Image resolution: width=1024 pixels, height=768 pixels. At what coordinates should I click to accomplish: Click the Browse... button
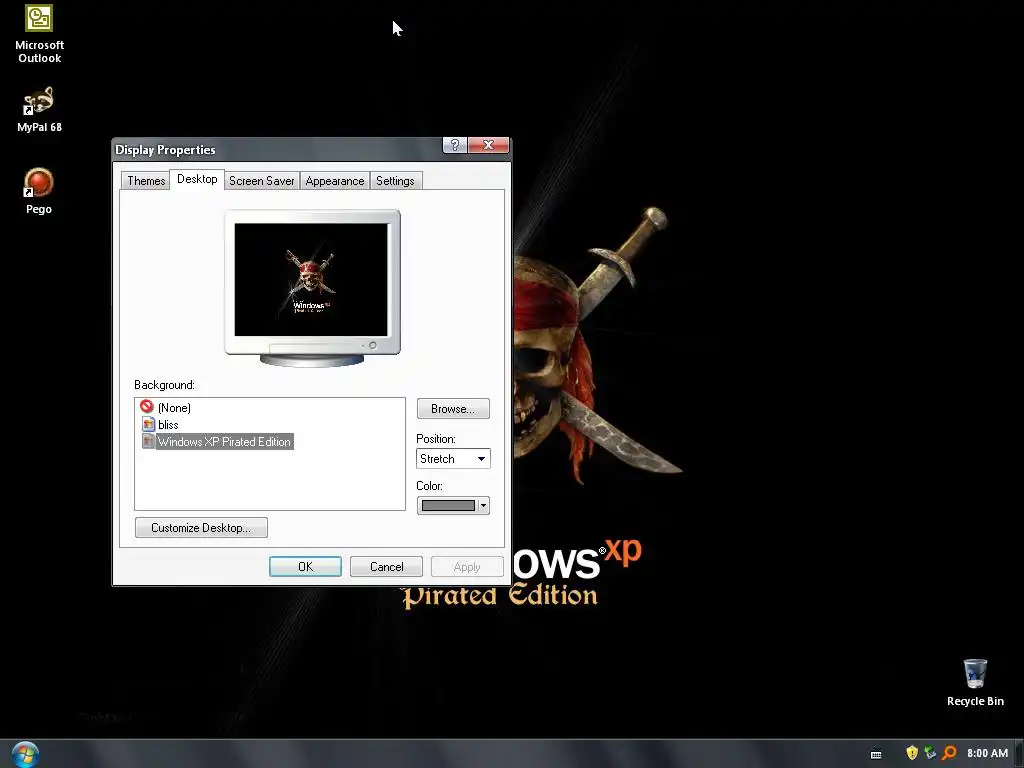pyautogui.click(x=453, y=409)
